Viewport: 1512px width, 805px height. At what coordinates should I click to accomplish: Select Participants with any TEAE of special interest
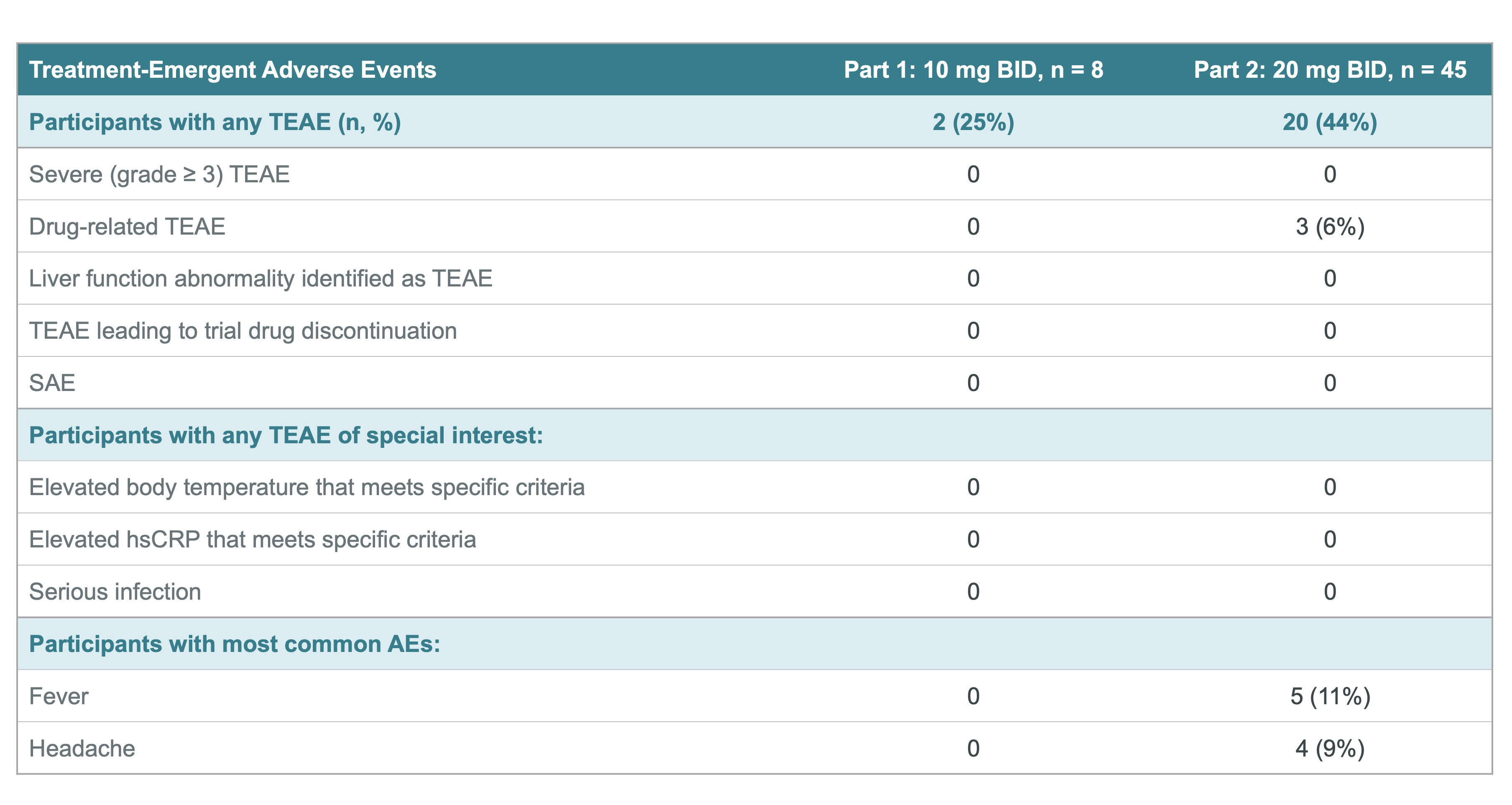[x=286, y=435]
